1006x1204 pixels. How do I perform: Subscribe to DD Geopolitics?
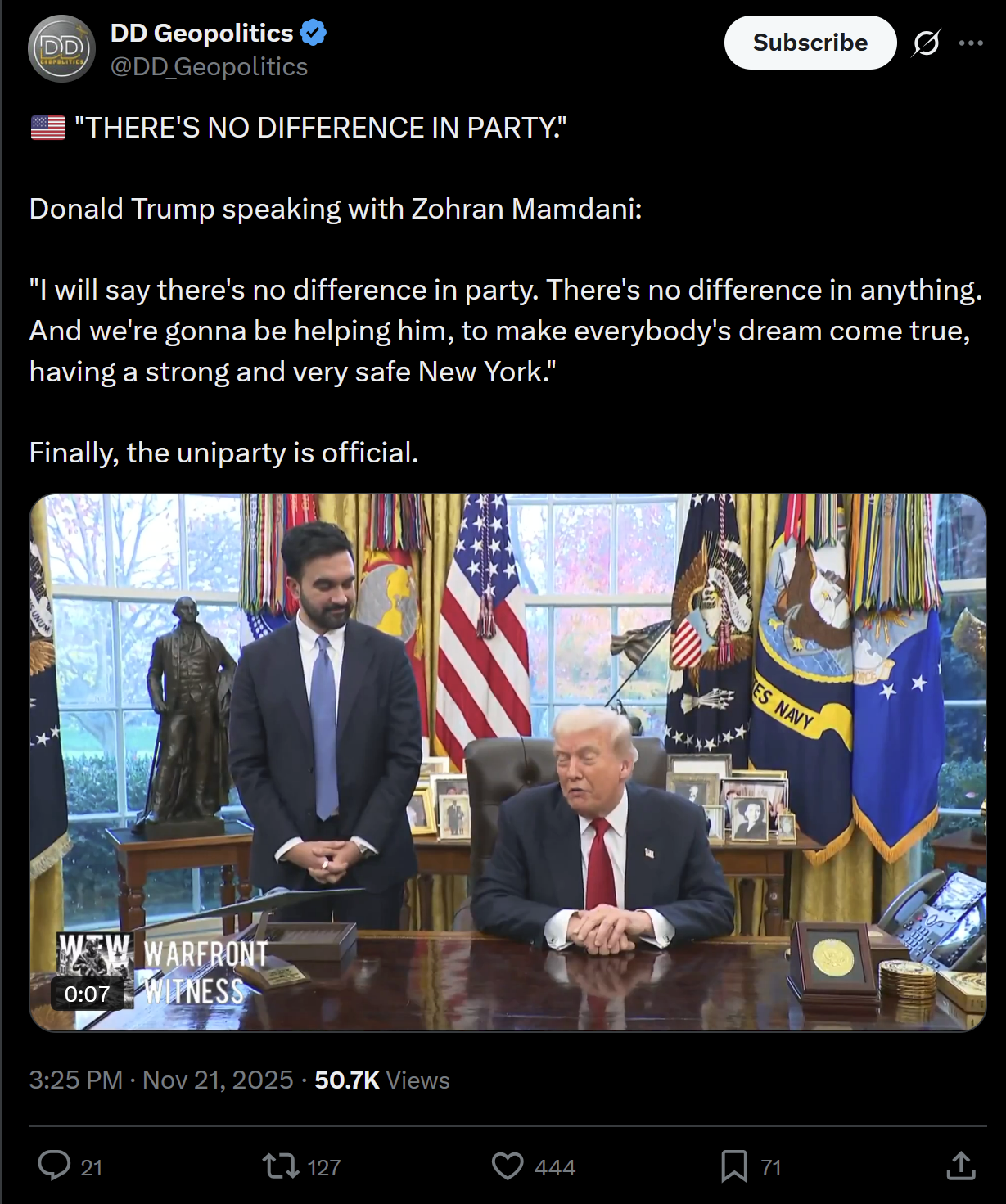coord(810,43)
